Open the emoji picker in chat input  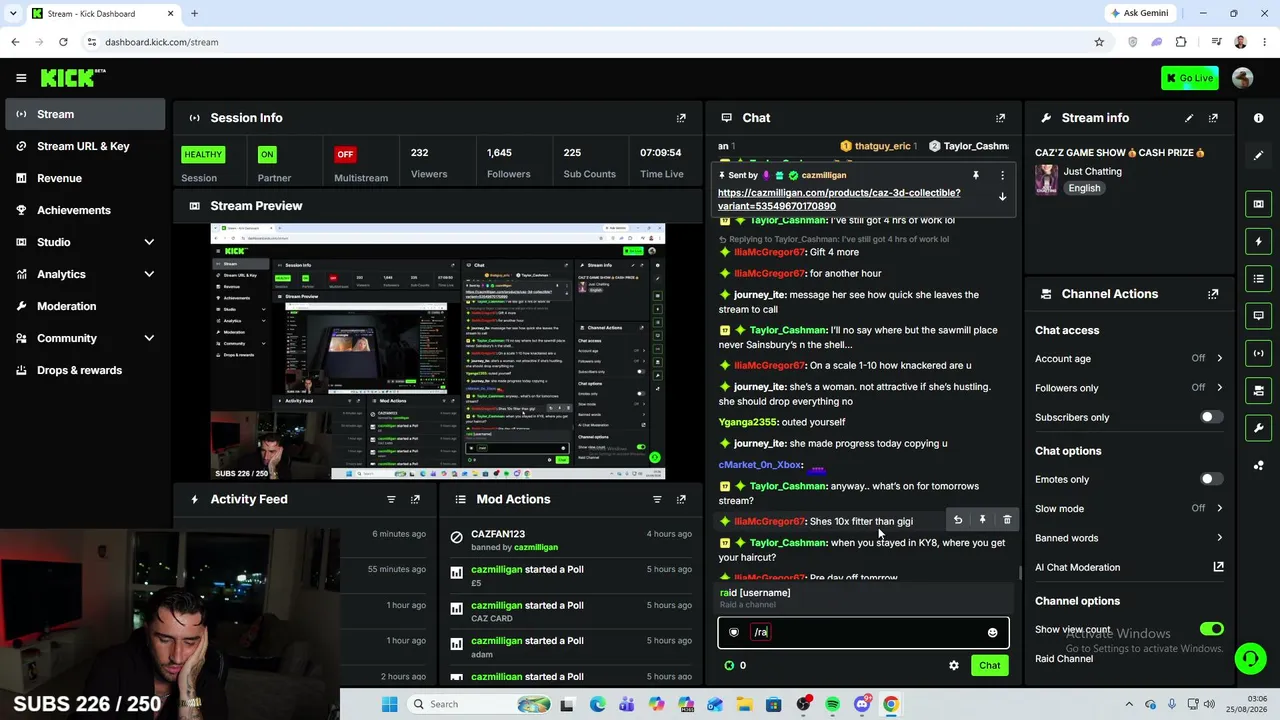[992, 632]
